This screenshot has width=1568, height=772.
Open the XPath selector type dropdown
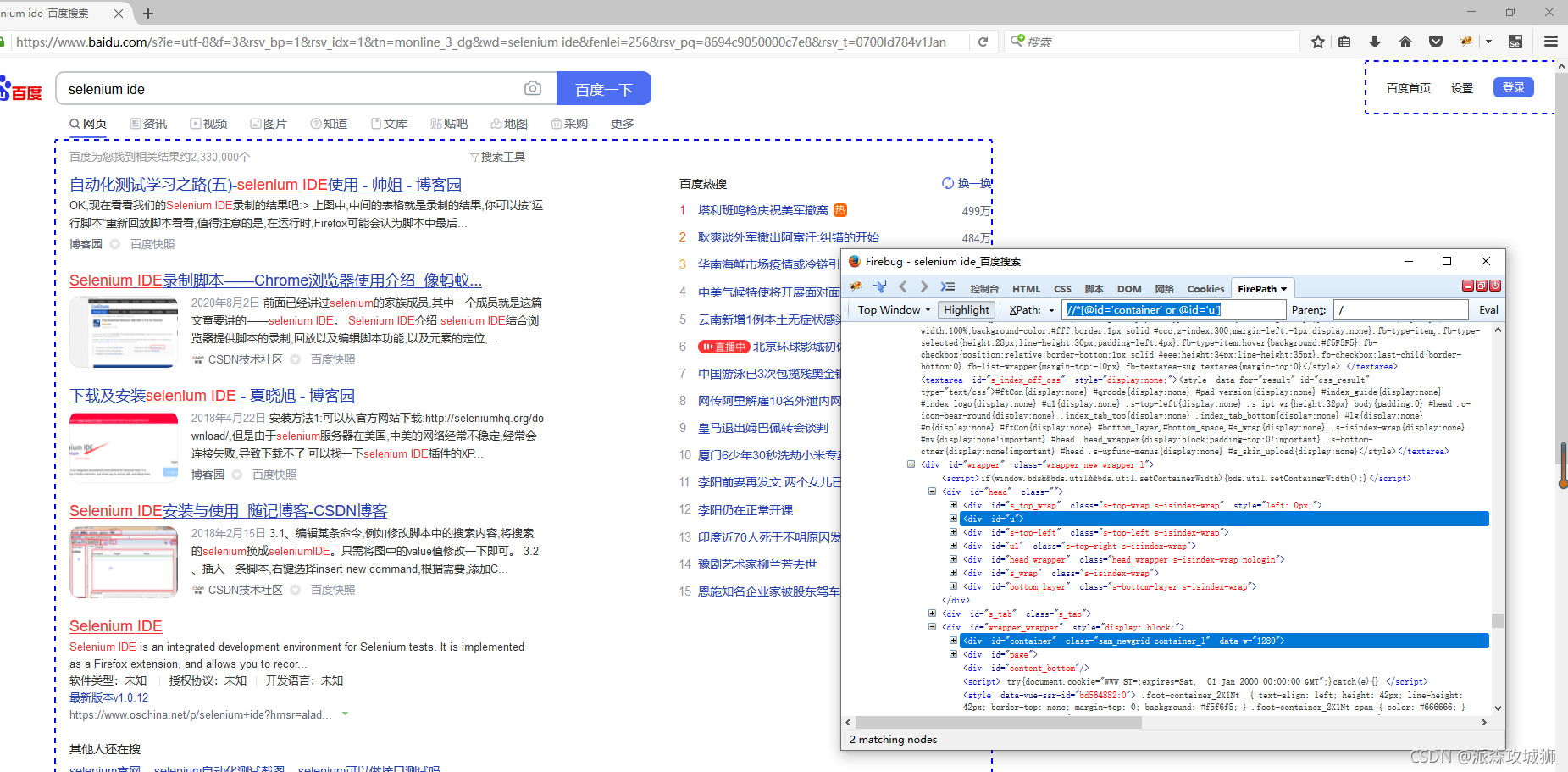pyautogui.click(x=1032, y=310)
